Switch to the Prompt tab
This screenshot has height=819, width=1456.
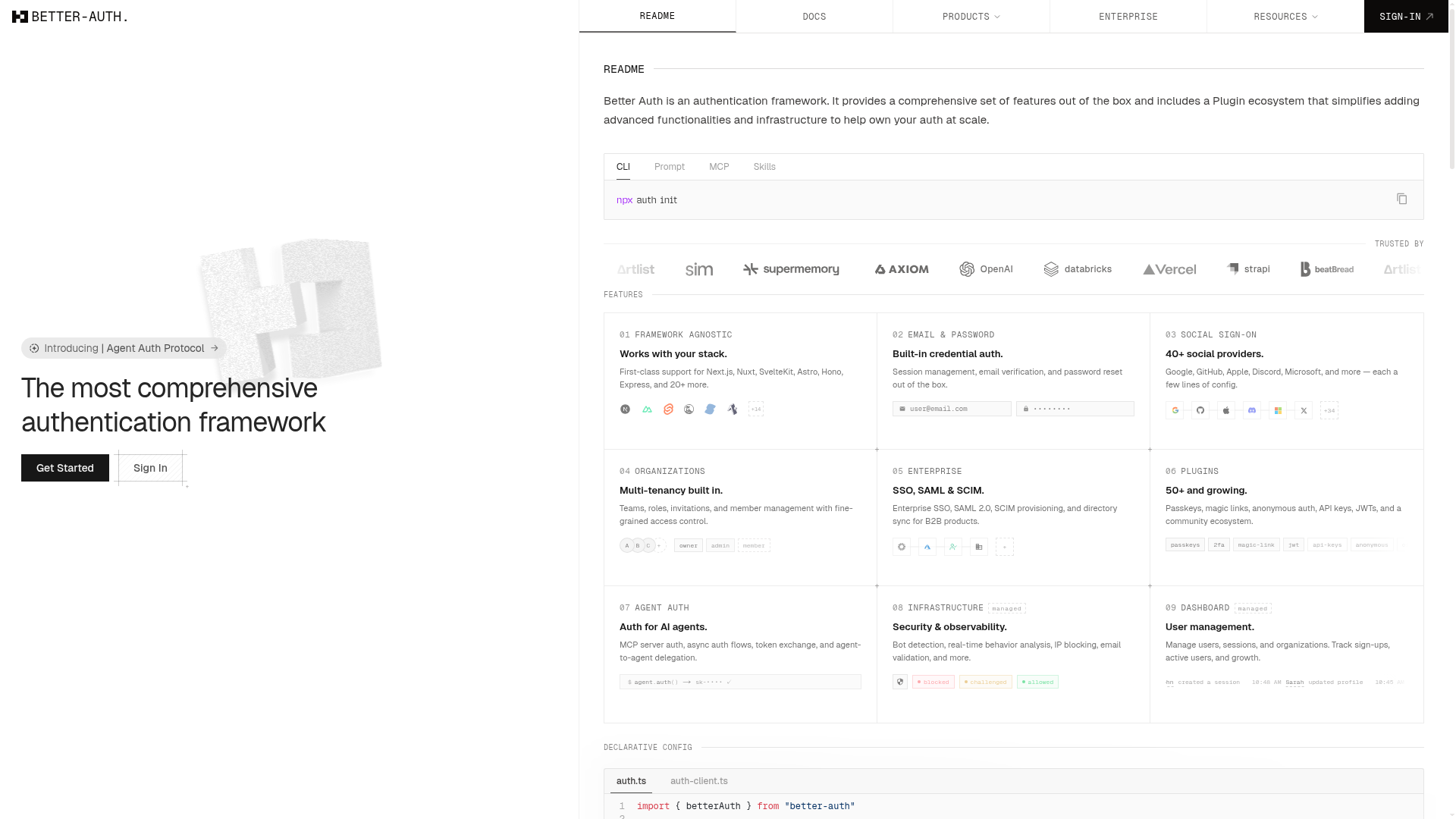(669, 166)
